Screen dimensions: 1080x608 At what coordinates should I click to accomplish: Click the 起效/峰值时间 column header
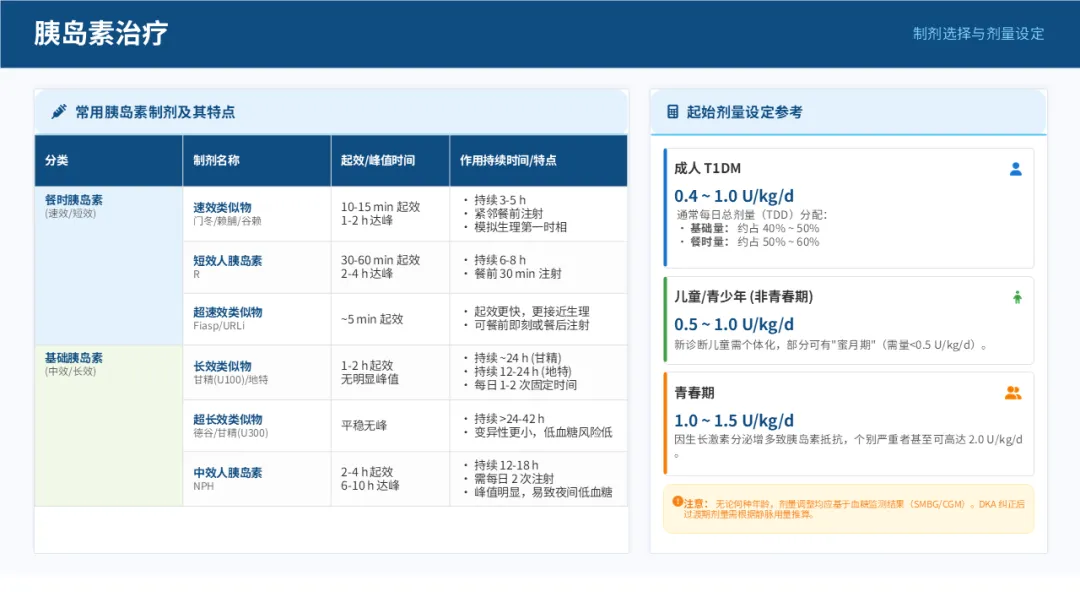[x=391, y=160]
